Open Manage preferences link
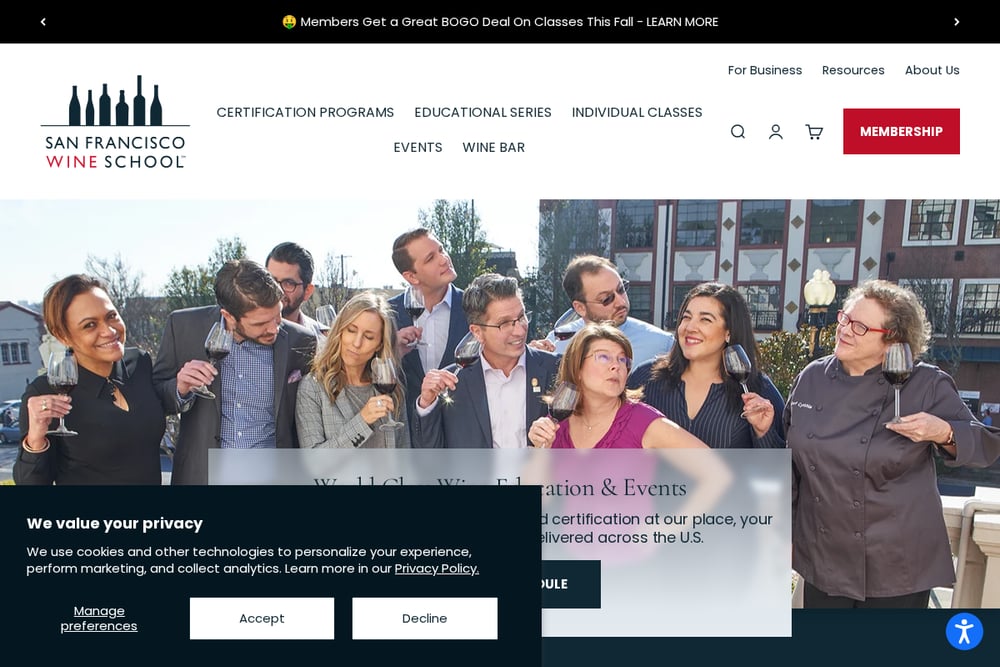The width and height of the screenshot is (1000, 667). pos(99,619)
